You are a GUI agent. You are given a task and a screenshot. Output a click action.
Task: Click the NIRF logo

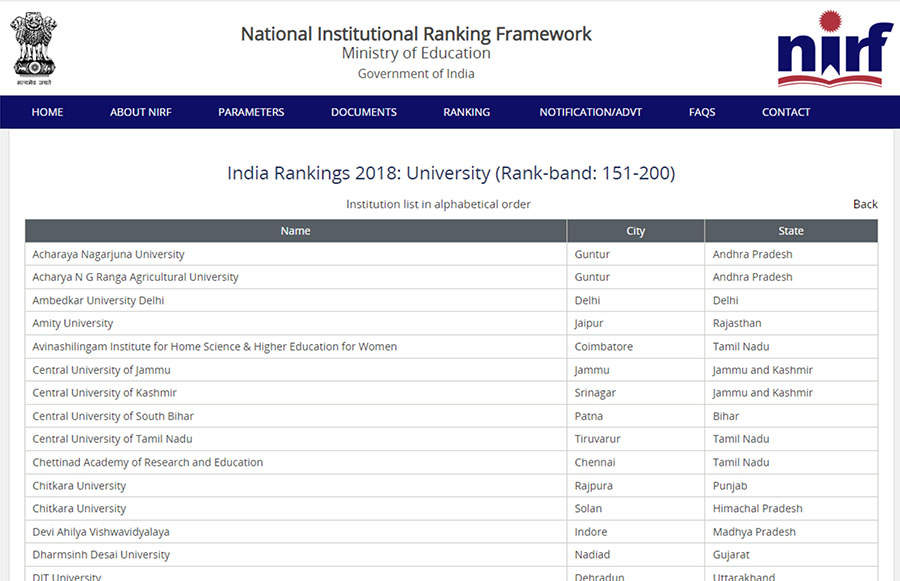click(835, 49)
